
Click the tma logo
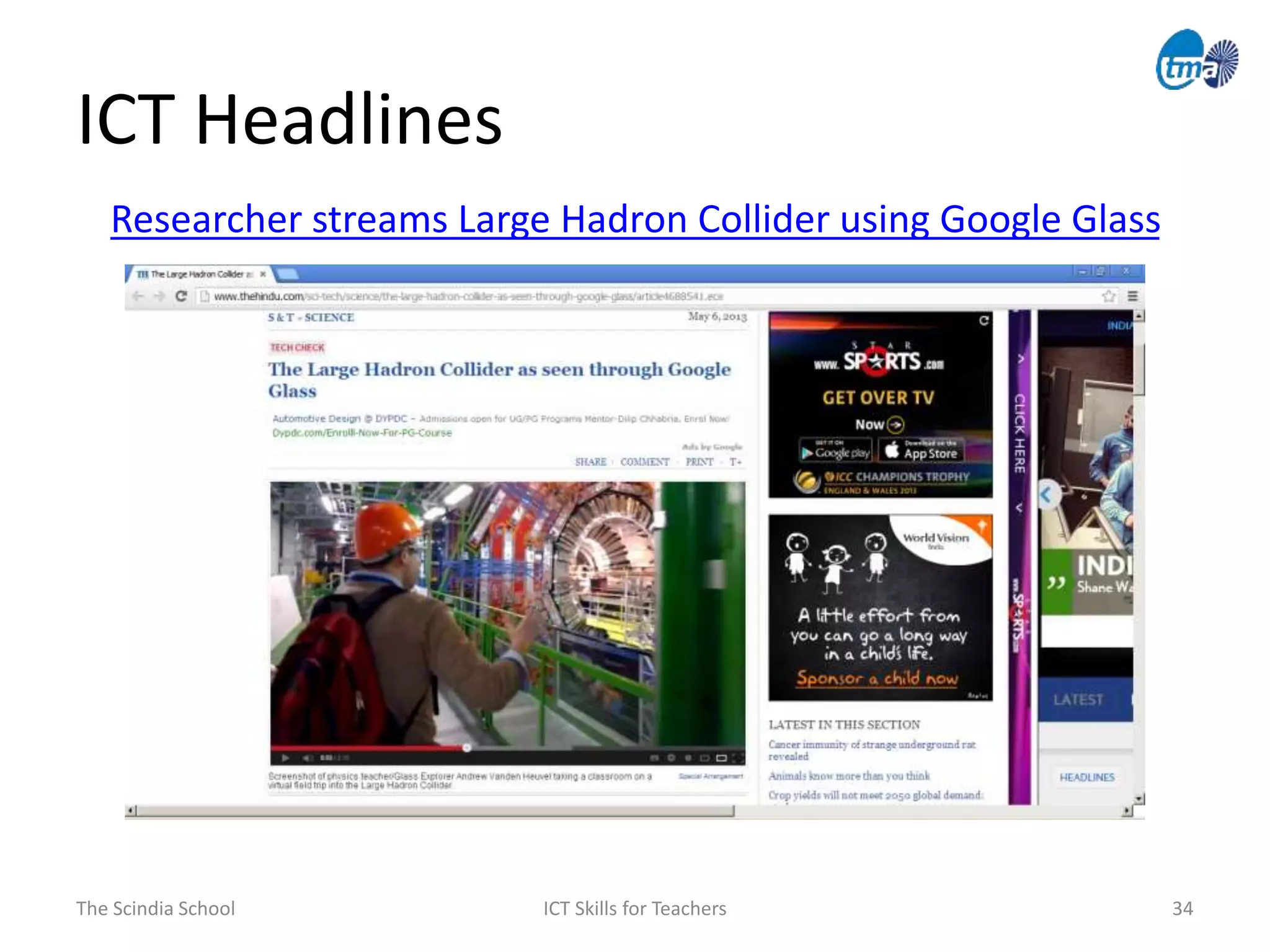1197,60
